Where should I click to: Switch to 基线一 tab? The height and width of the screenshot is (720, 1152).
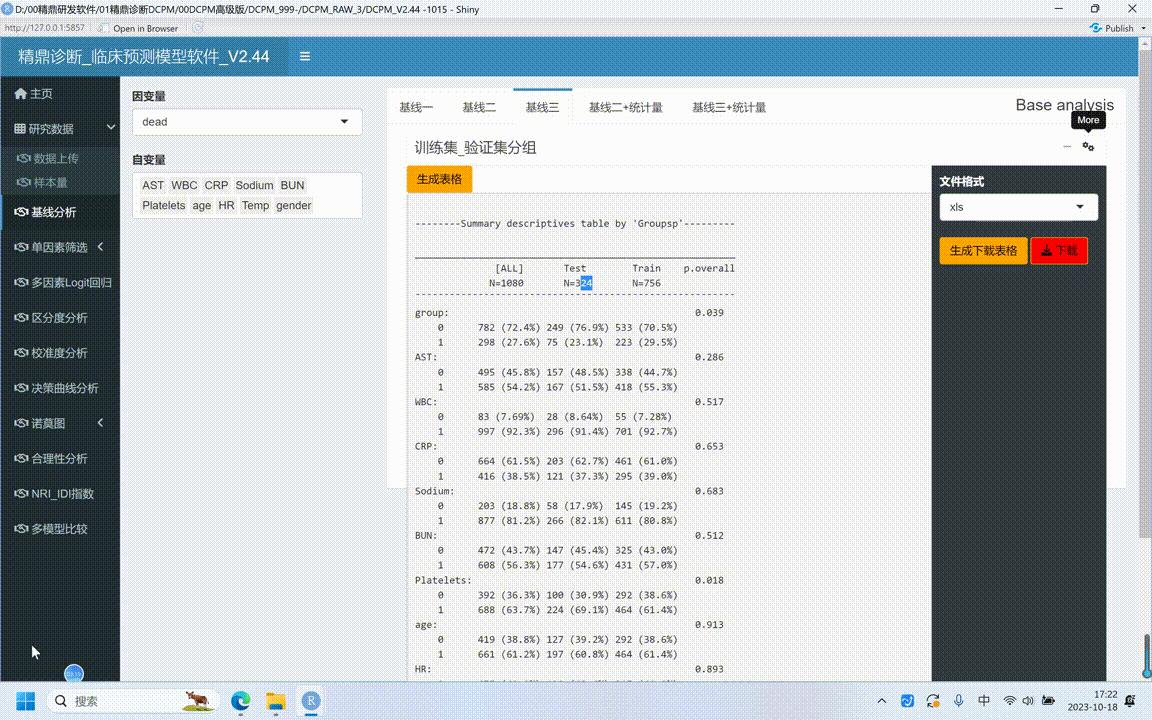(416, 107)
